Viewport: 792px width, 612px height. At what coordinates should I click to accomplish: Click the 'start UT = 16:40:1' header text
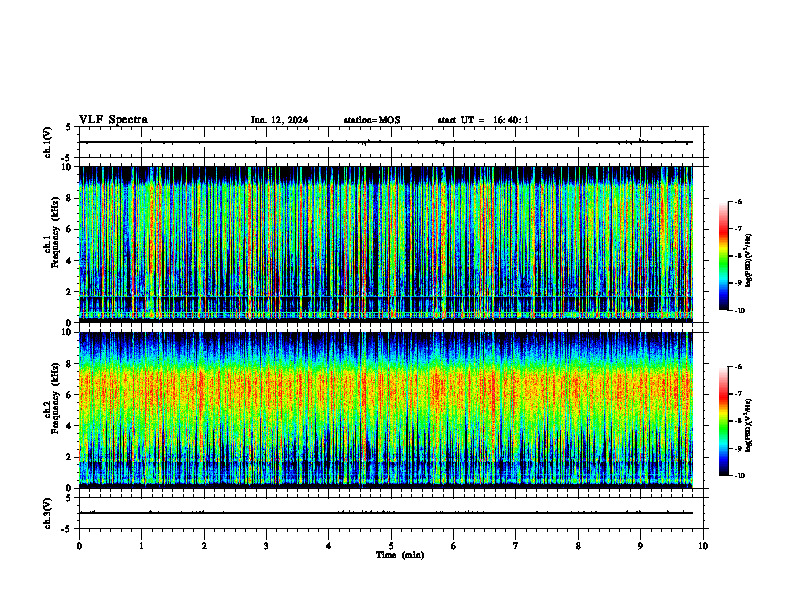click(483, 120)
